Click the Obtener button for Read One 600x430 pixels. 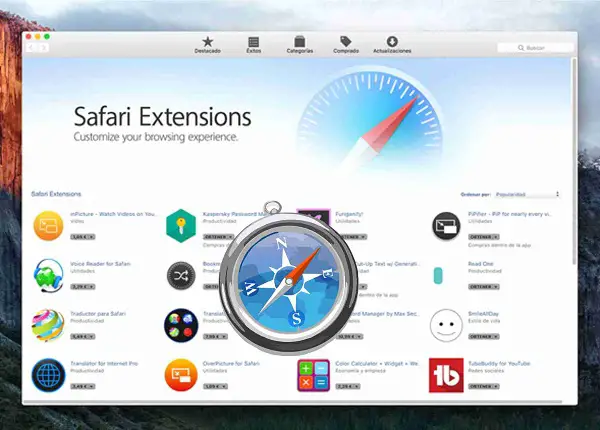pyautogui.click(x=484, y=287)
